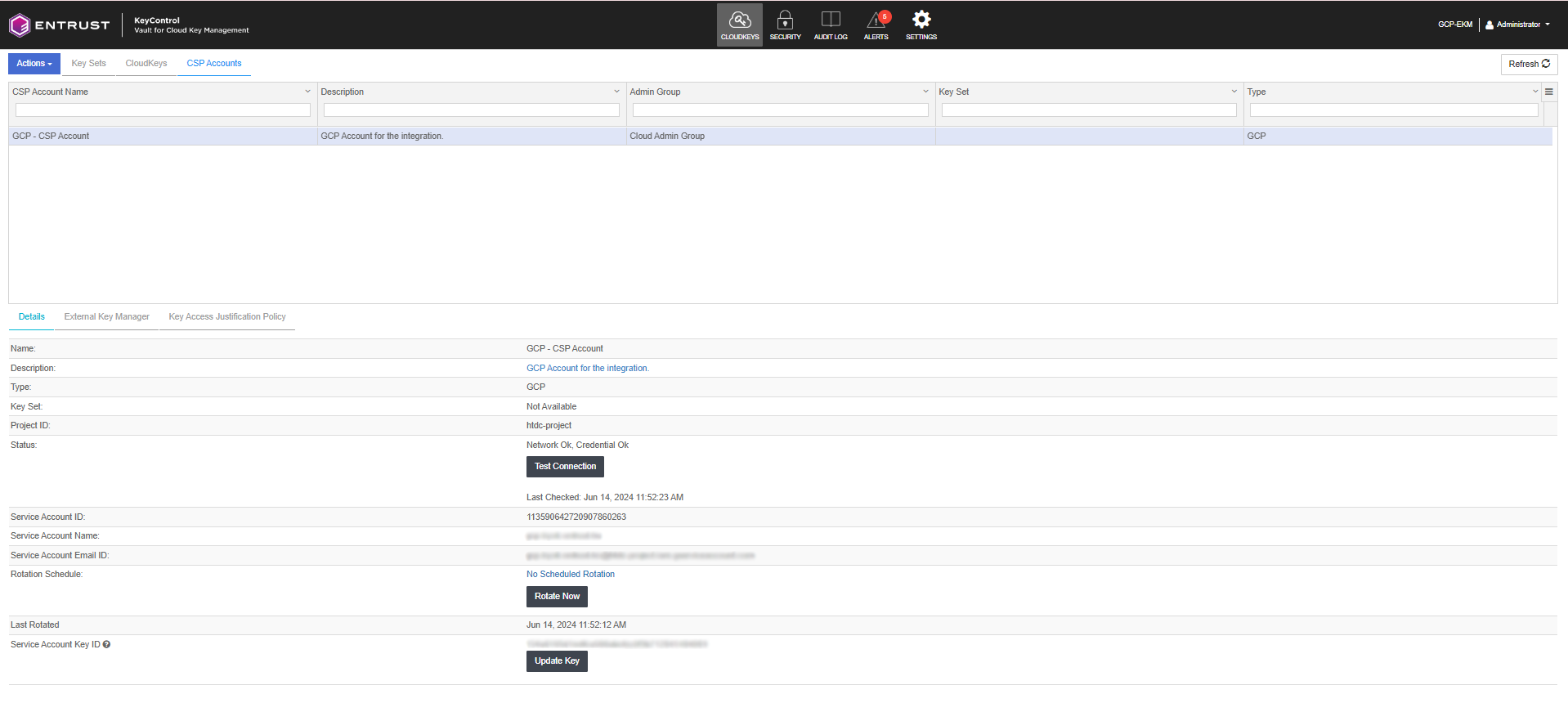Screen dimensions: 1568x703
Task: Click the GCP Account for the integration cell
Action: pyautogui.click(x=472, y=137)
